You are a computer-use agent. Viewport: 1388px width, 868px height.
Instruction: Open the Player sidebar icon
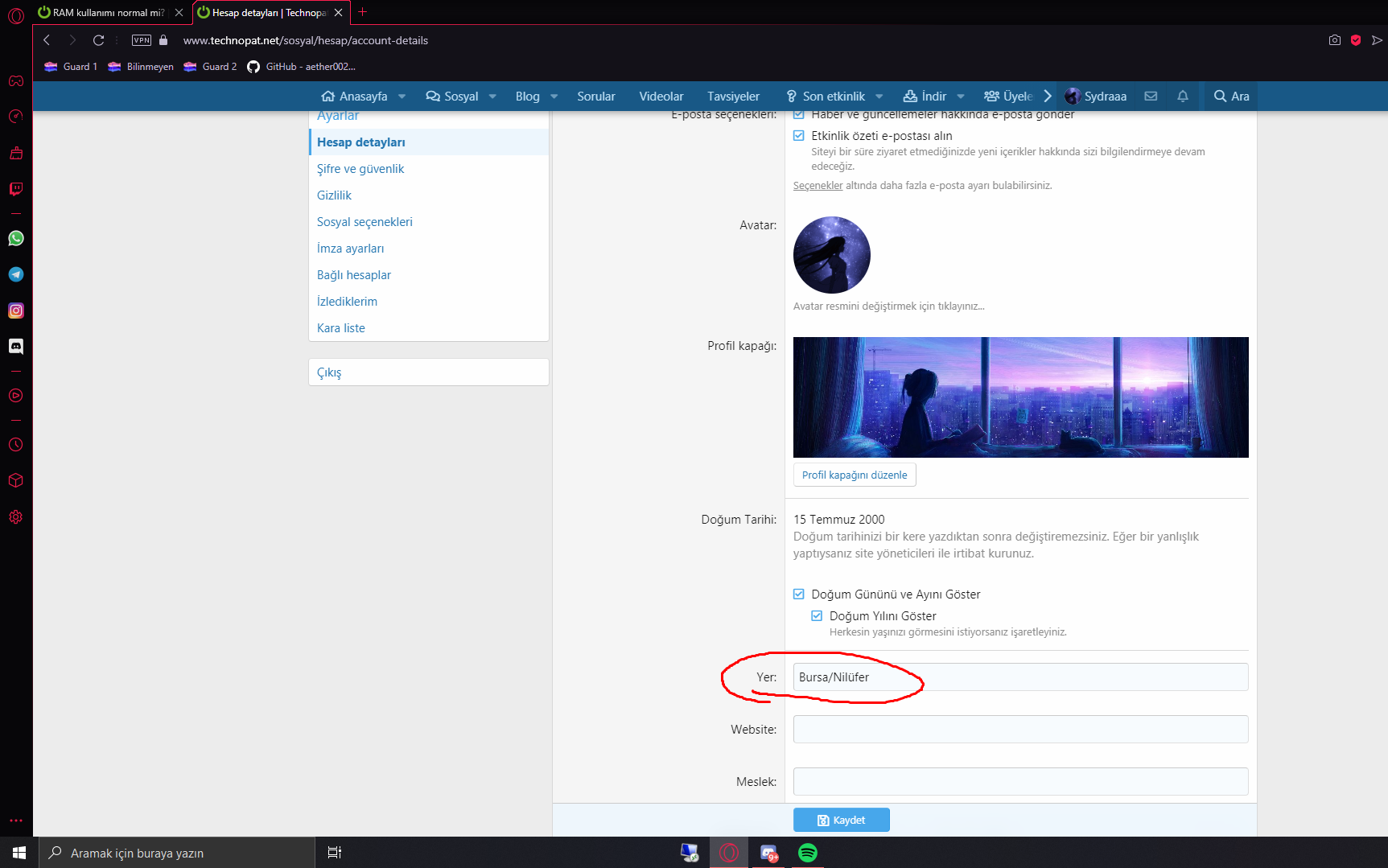coord(16,396)
